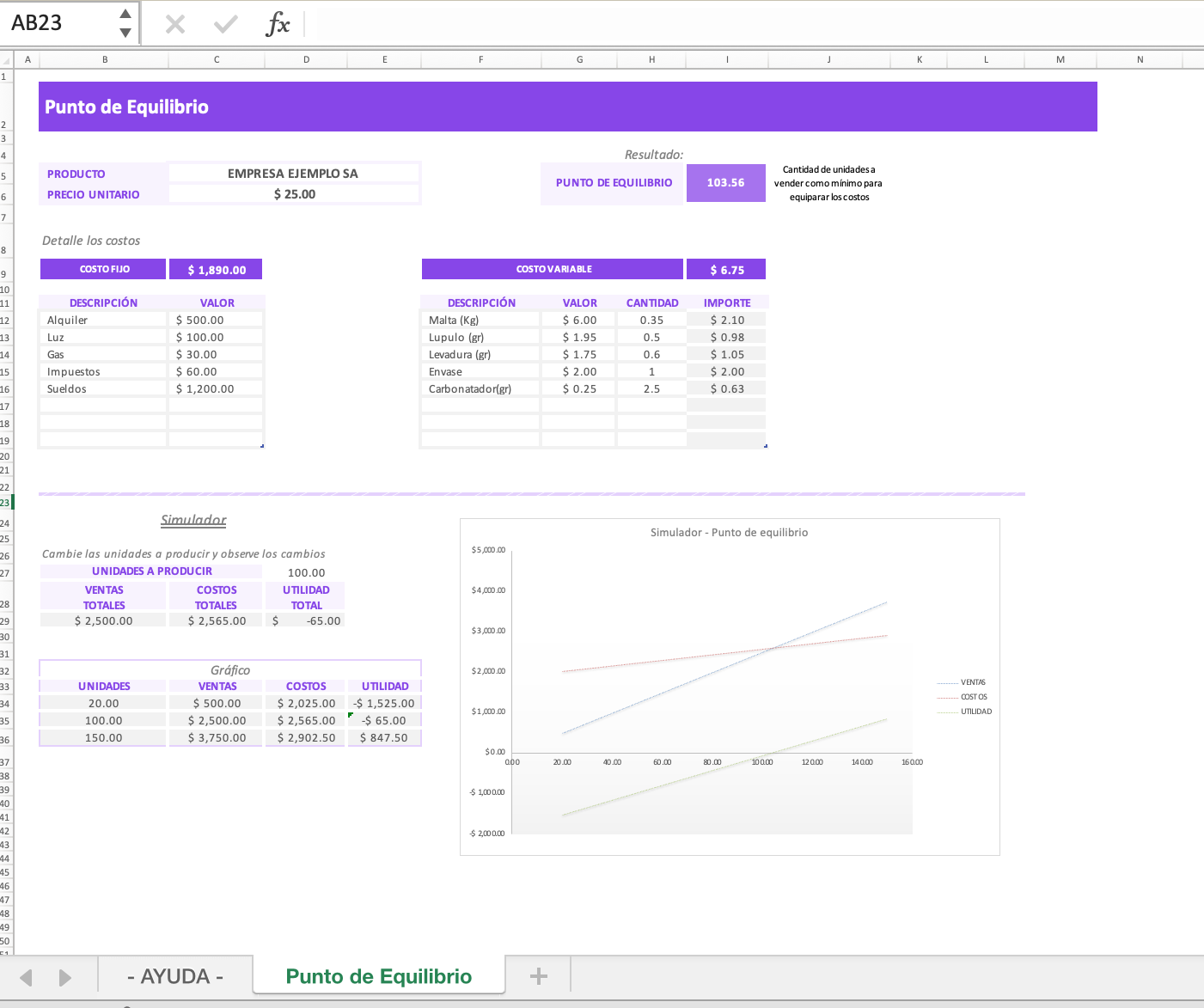Viewport: 1204px width, 1008px height.
Task: Click the Name Box showing AB23
Action: [60, 23]
